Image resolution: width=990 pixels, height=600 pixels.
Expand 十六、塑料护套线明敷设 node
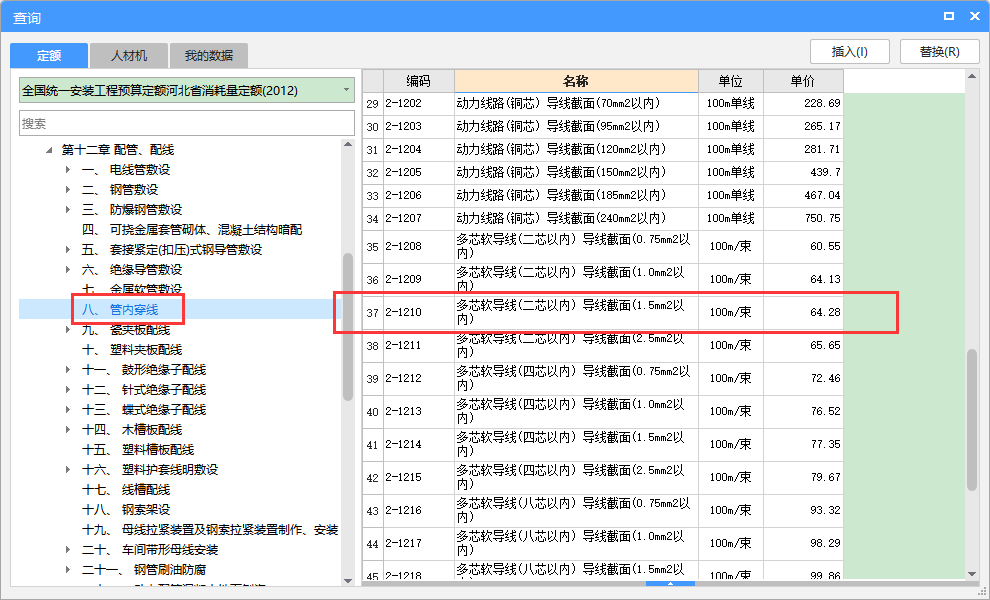(x=68, y=470)
